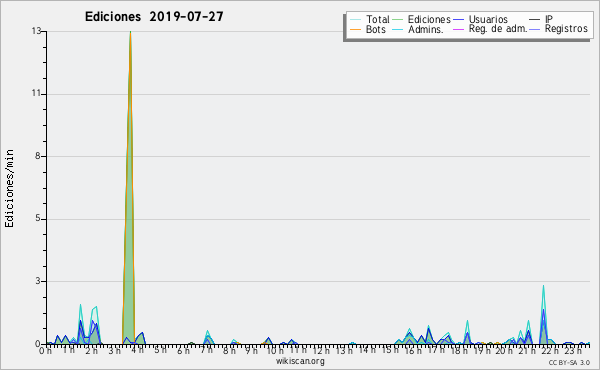The width and height of the screenshot is (600, 370).
Task: Click the wikiscan.org credit text
Action: pyautogui.click(x=300, y=361)
